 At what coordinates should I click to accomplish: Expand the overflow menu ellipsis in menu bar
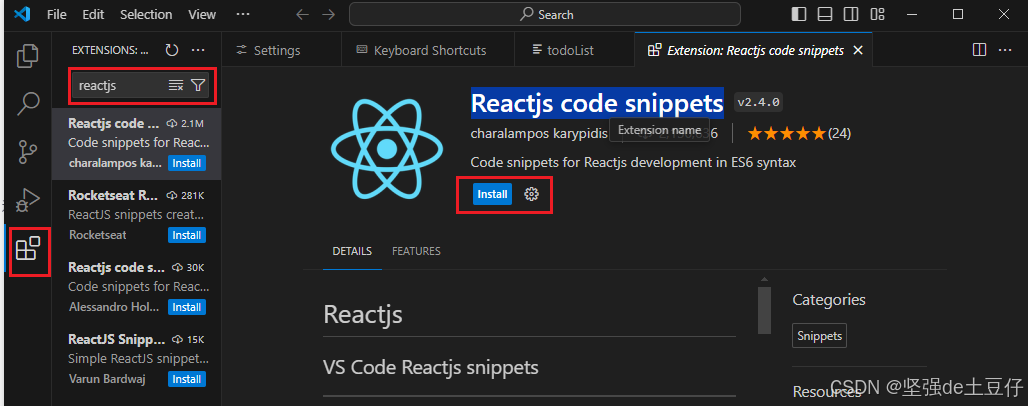pos(243,14)
